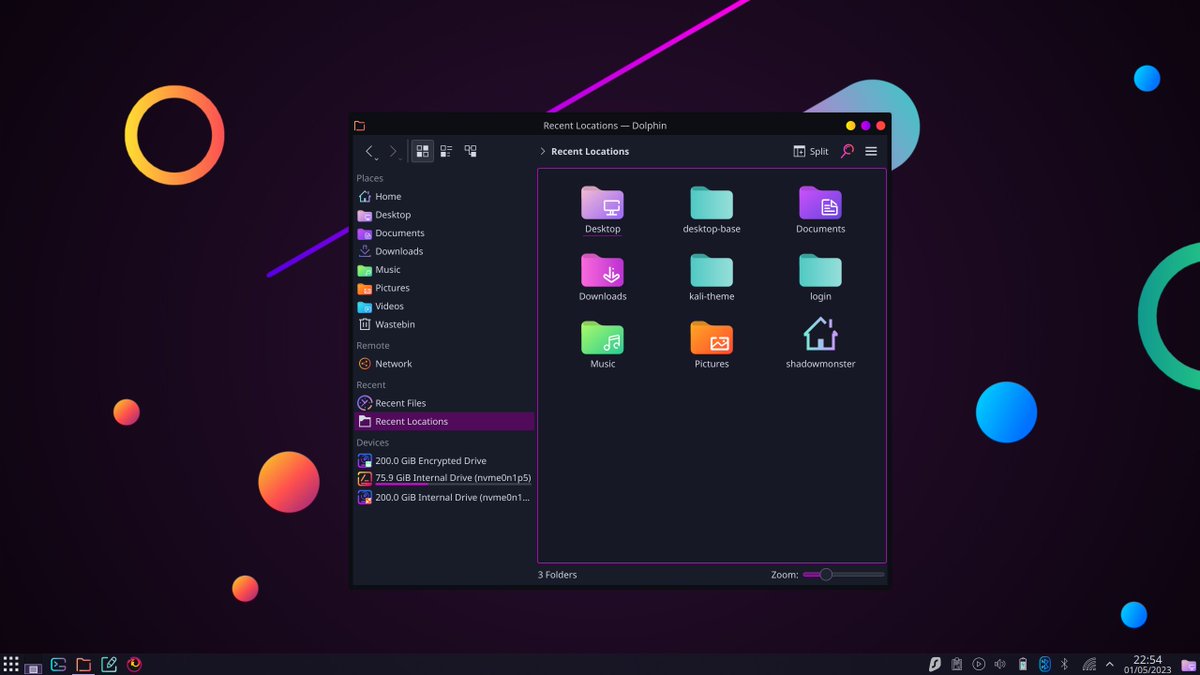The height and width of the screenshot is (675, 1200).
Task: Expand the hidden system tray arrow
Action: pyautogui.click(x=1109, y=664)
